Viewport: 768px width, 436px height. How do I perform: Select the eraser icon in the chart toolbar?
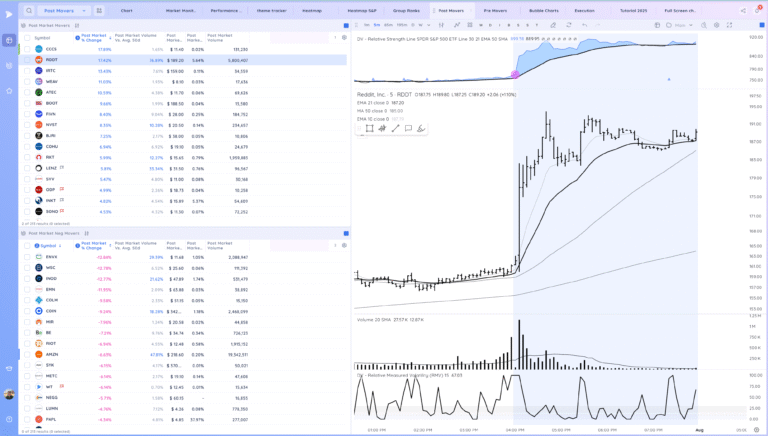tap(553, 25)
